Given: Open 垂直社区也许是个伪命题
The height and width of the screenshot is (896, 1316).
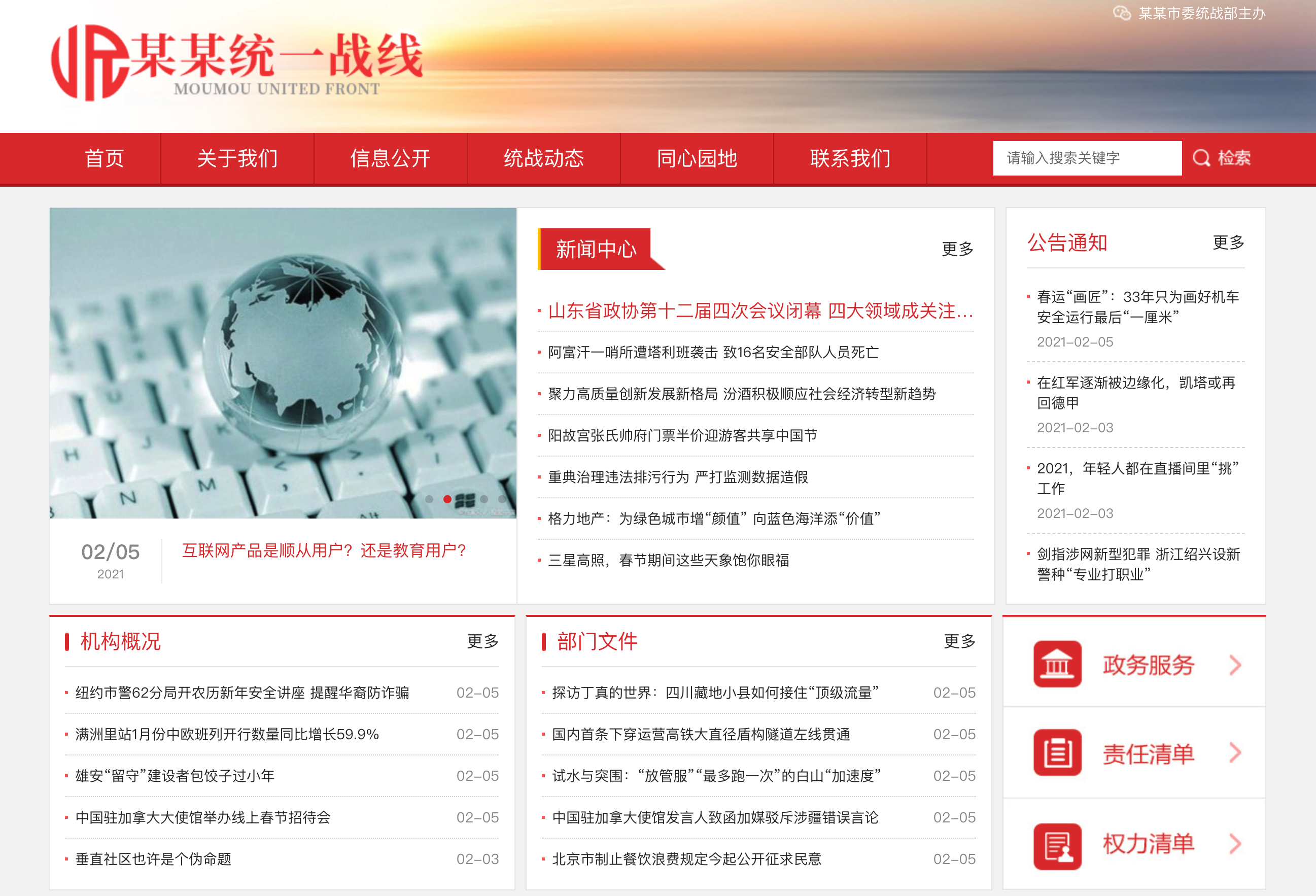Looking at the screenshot, I should (x=153, y=858).
